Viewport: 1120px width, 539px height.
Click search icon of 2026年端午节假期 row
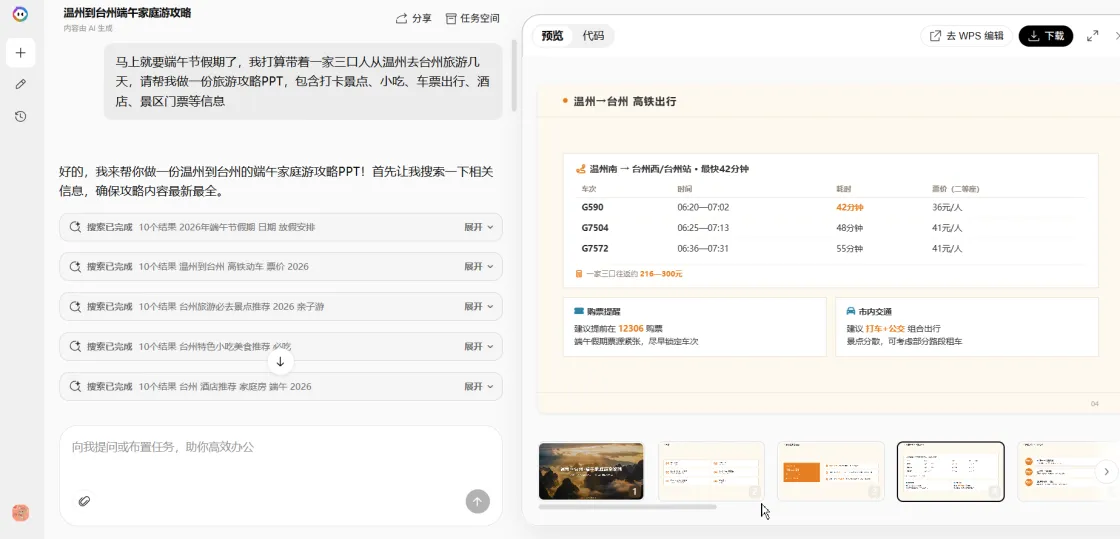click(x=74, y=227)
